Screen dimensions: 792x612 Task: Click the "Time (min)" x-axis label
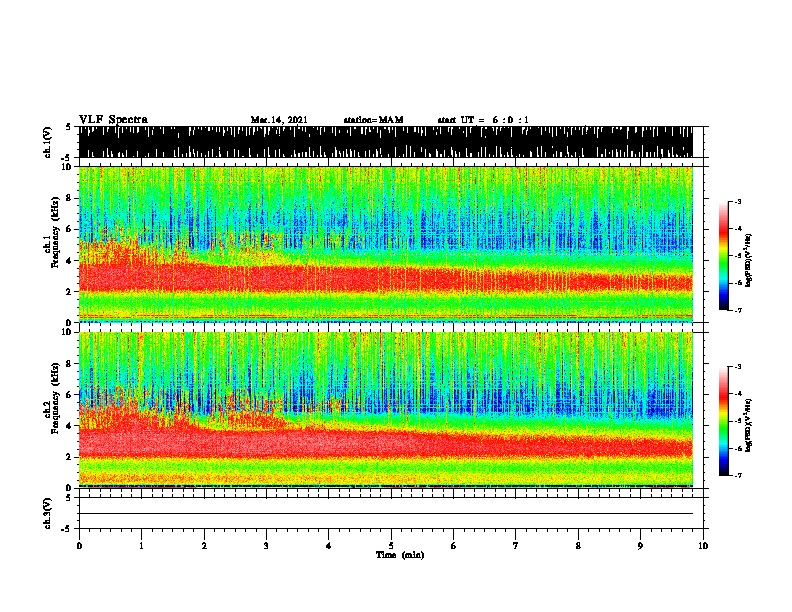point(400,555)
